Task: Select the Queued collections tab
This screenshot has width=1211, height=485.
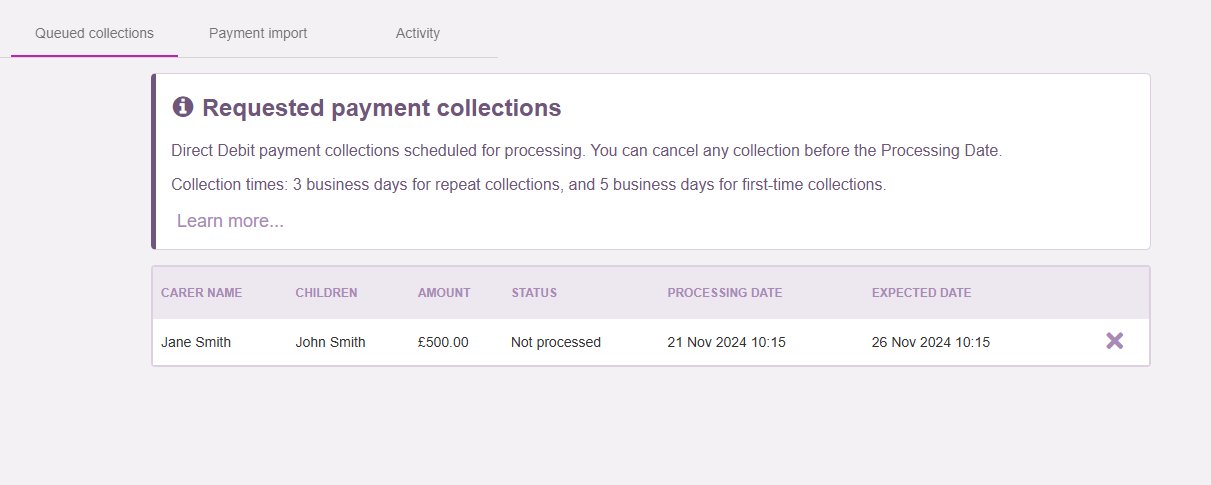Action: point(94,33)
